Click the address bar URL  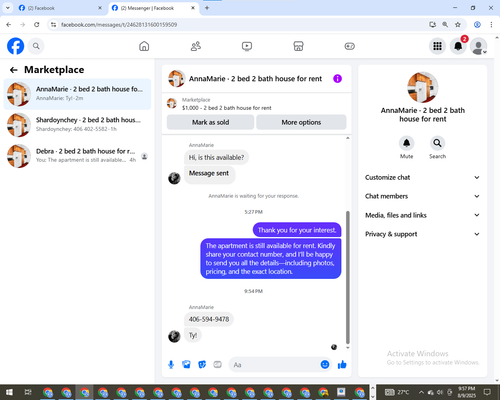[119, 25]
